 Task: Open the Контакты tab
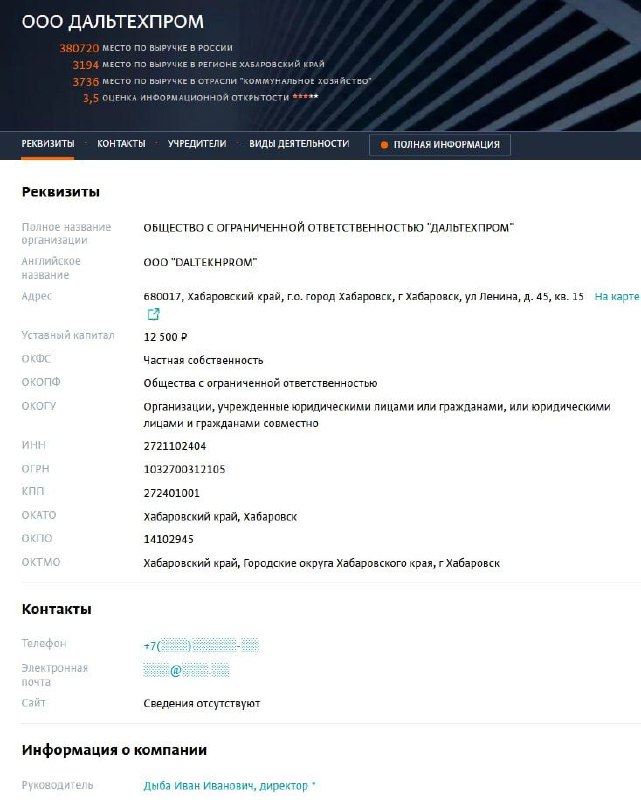point(121,144)
